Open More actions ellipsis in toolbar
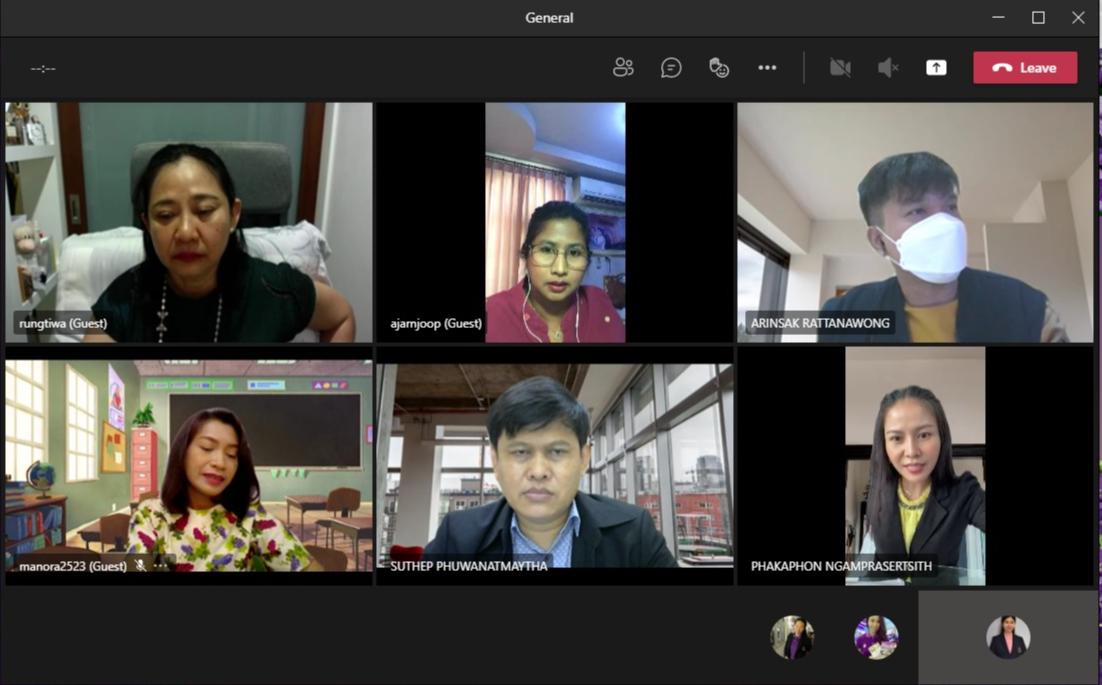1102x685 pixels. tap(767, 67)
